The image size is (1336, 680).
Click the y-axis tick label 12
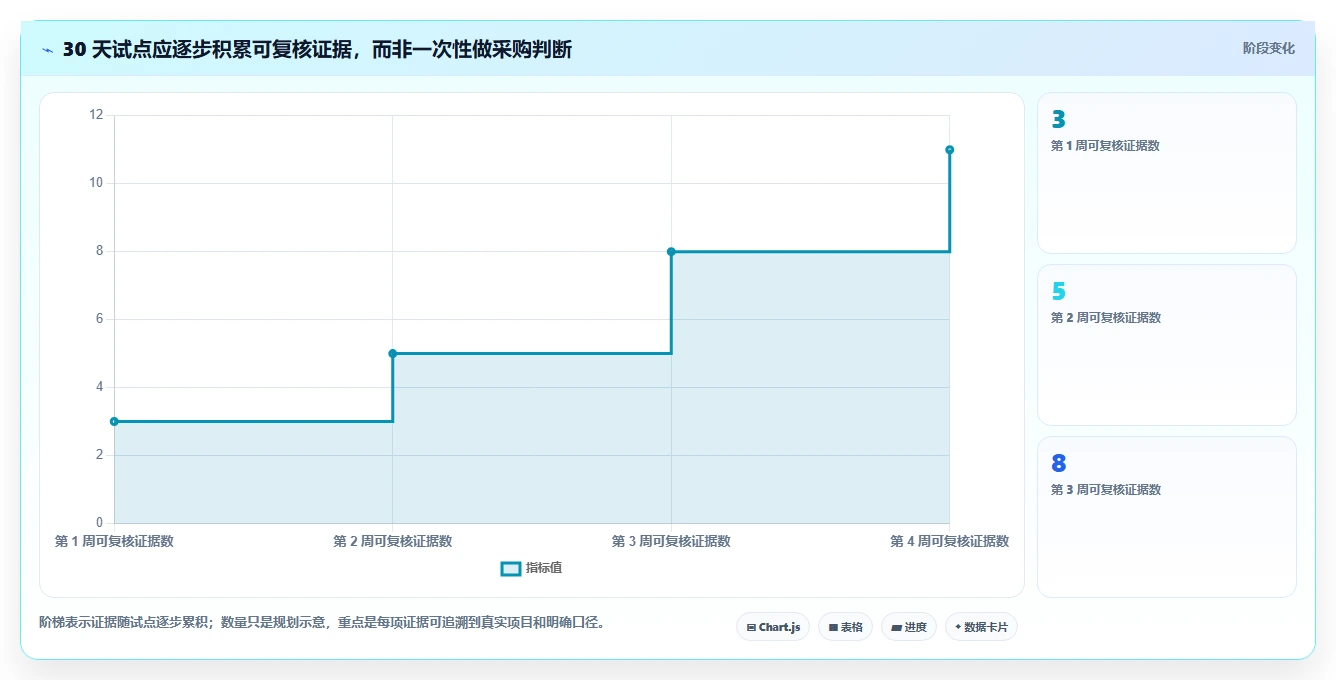pos(96,115)
